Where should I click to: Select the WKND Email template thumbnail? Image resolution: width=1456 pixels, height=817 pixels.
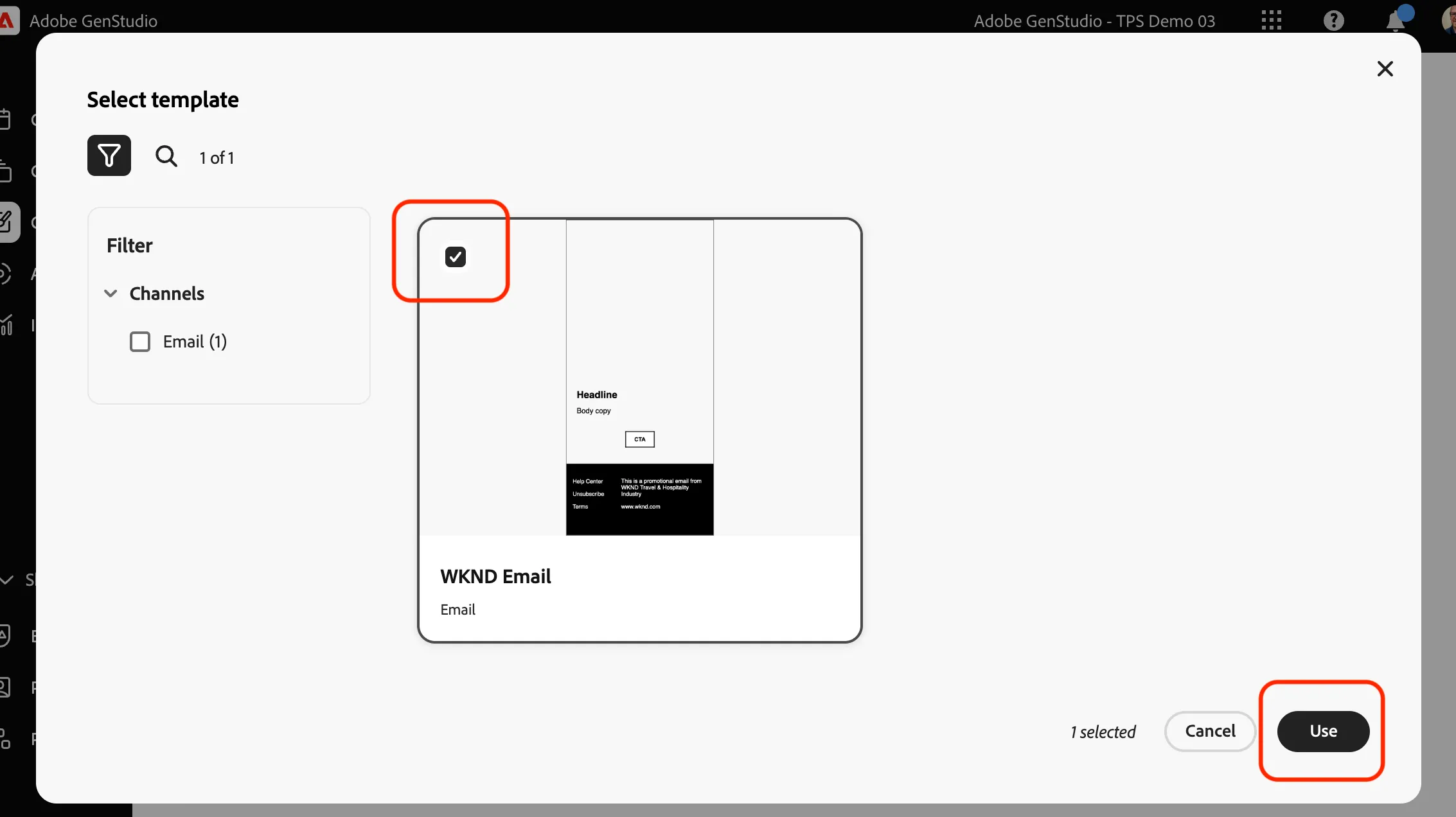tap(640, 377)
